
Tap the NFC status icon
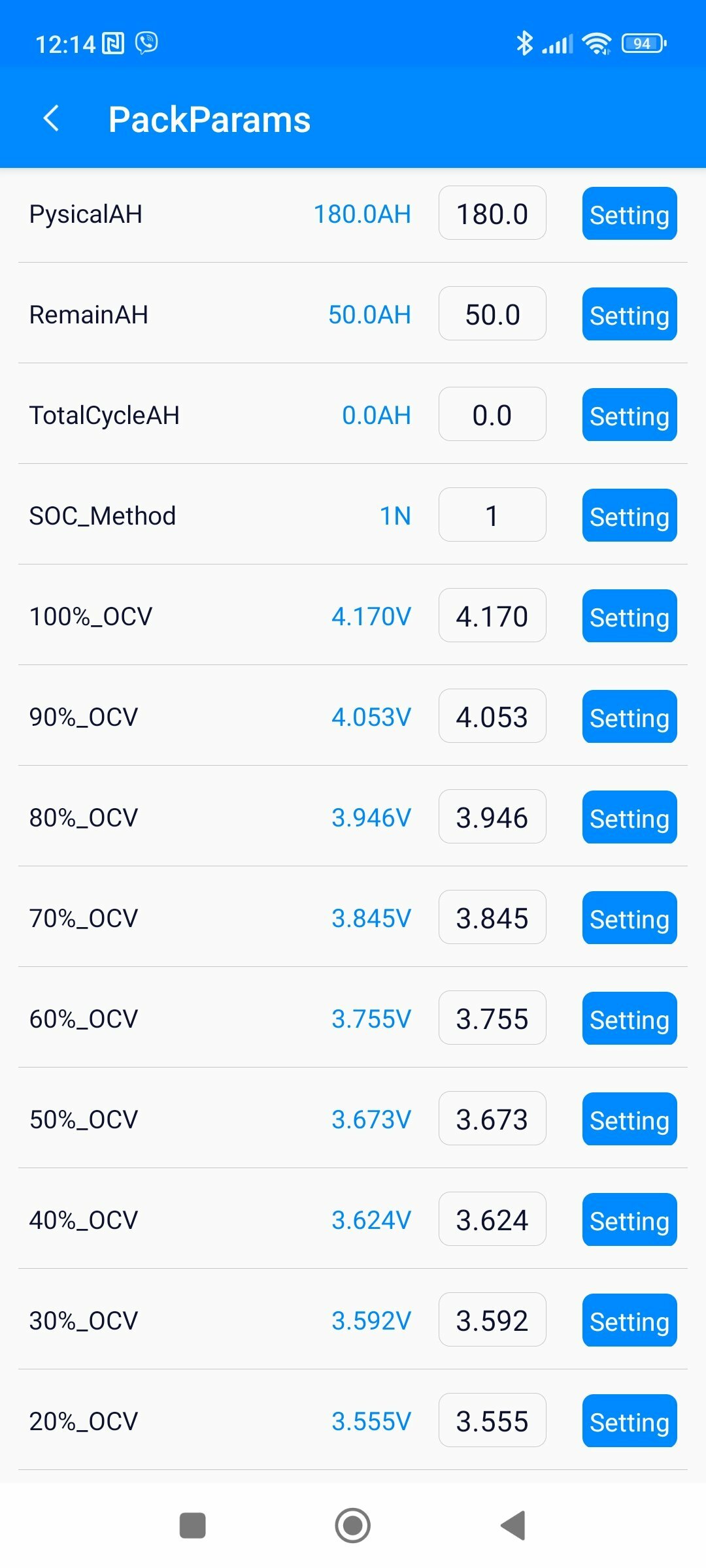pos(113,44)
